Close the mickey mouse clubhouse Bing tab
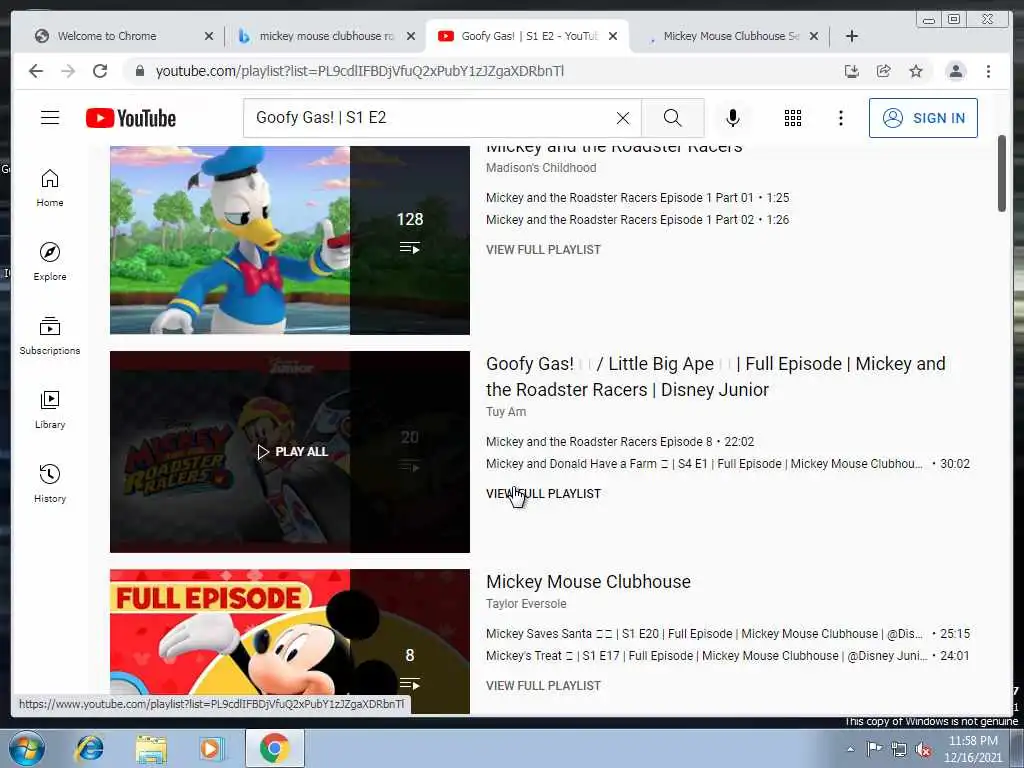Viewport: 1024px width, 768px height. 411,36
